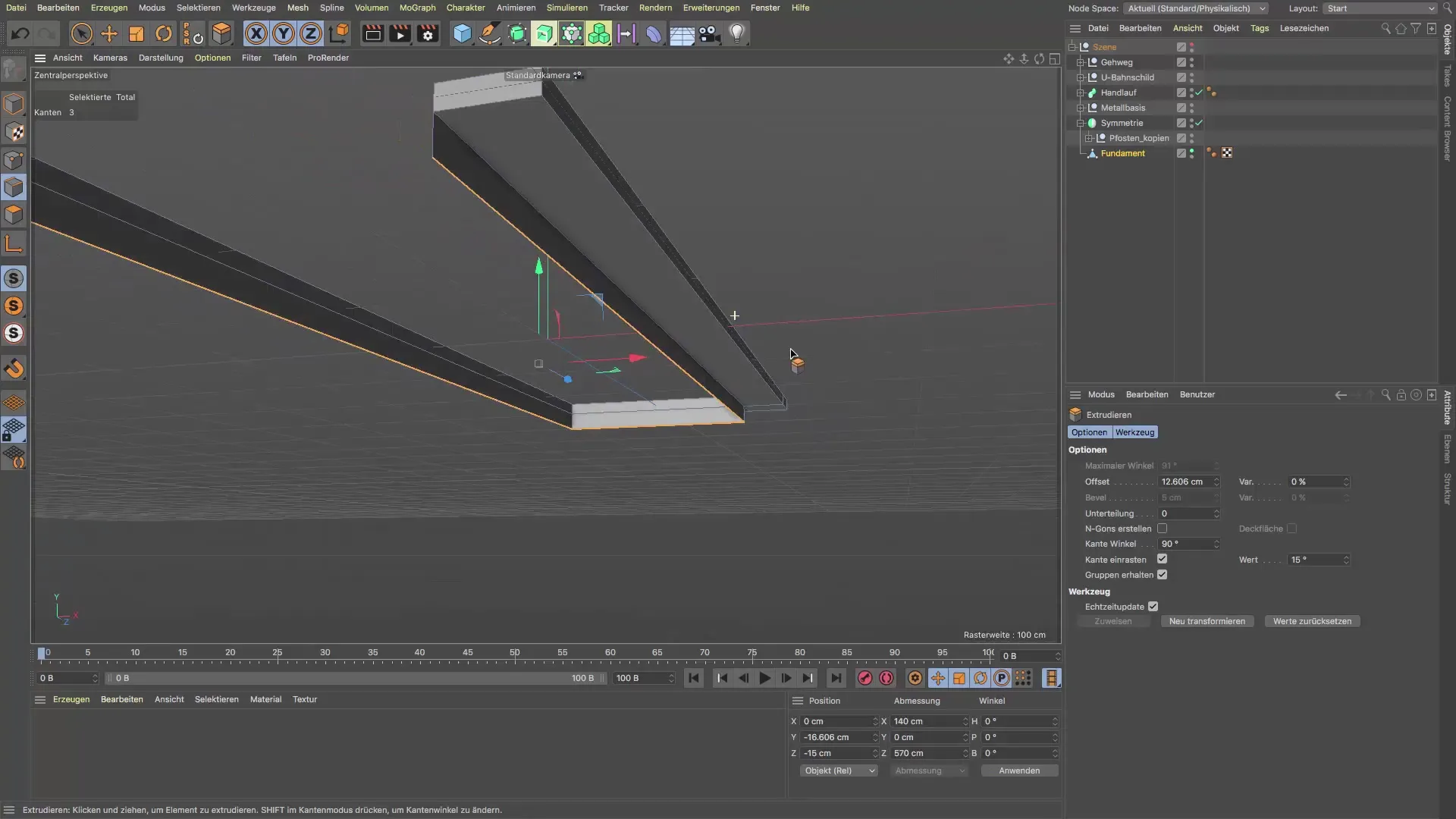
Task: Expand the U-Bahnschild object
Action: [1080, 77]
